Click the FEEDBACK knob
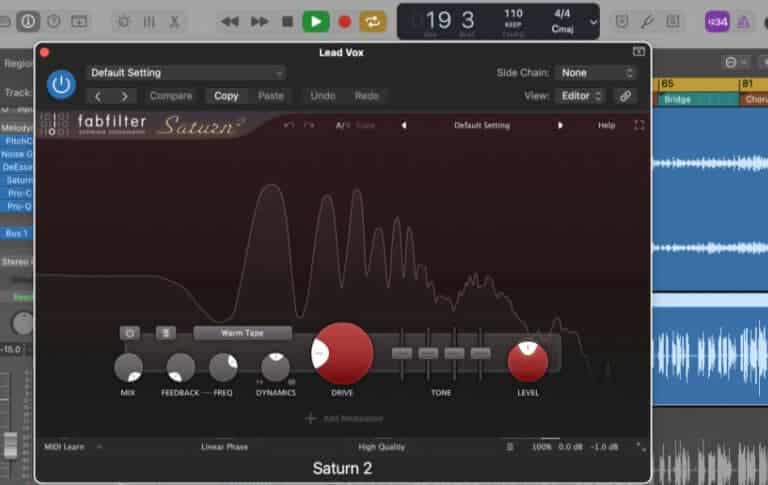The image size is (768, 485). tap(180, 367)
